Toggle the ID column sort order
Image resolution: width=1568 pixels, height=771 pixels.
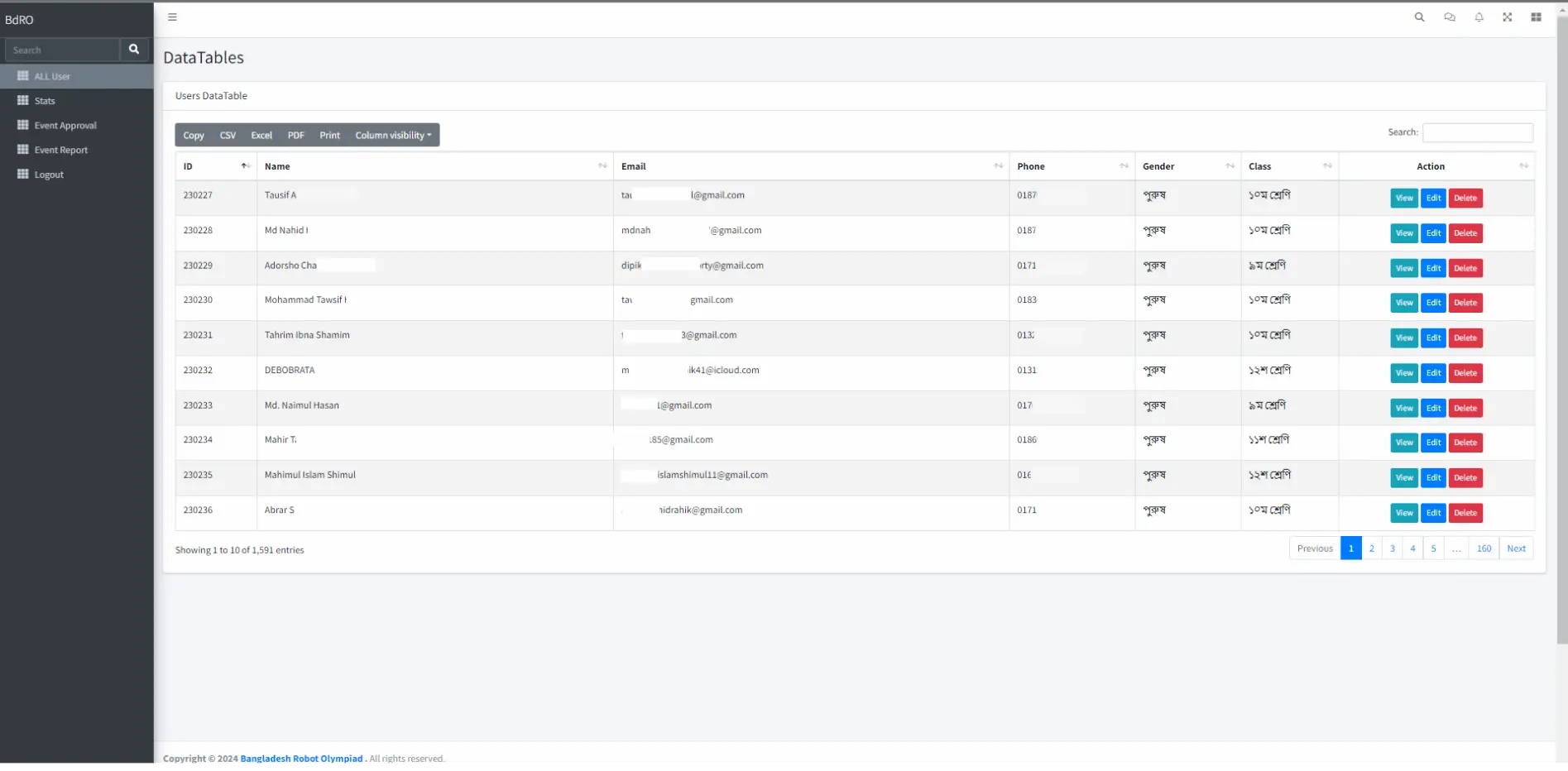(245, 165)
